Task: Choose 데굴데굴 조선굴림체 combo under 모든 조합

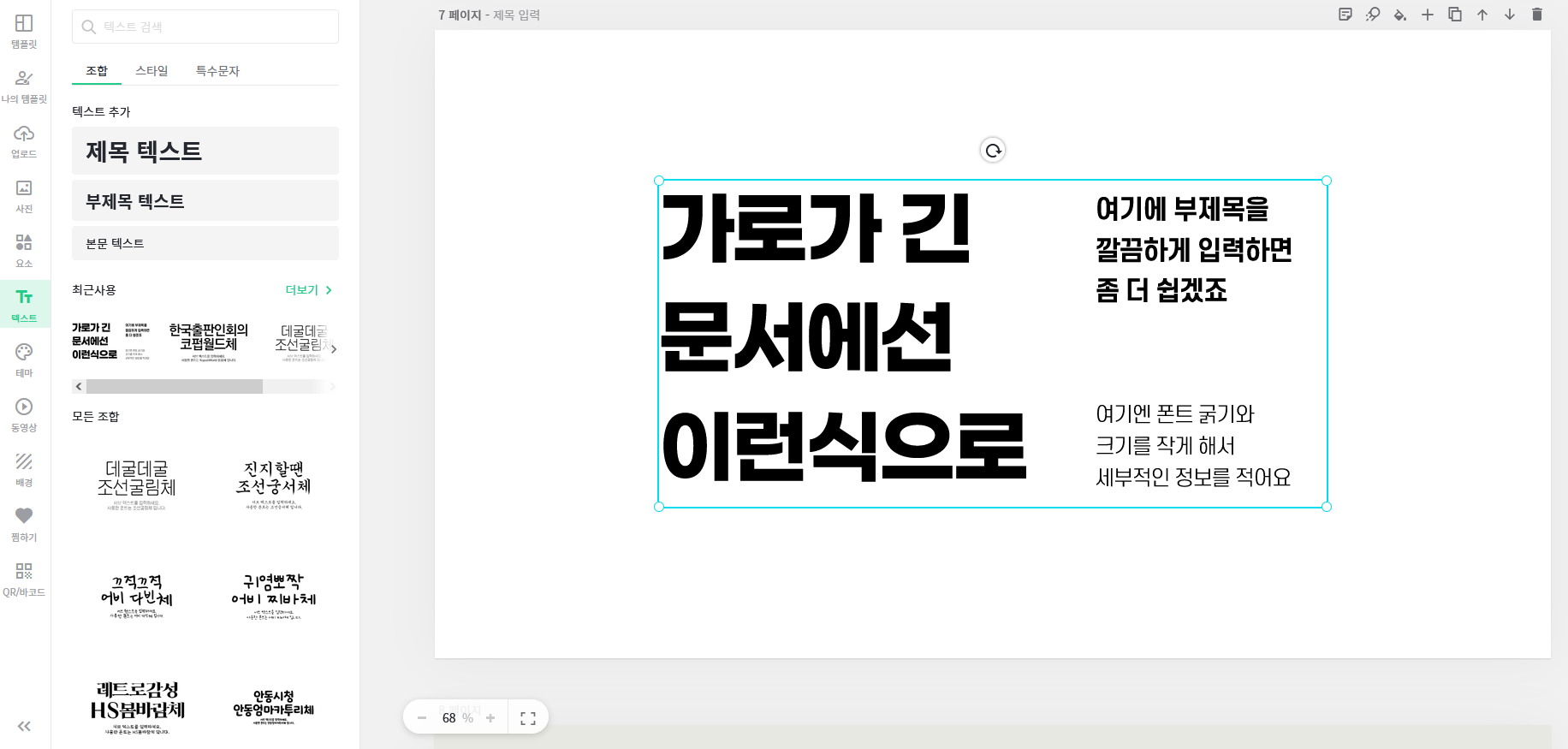Action: tap(137, 484)
